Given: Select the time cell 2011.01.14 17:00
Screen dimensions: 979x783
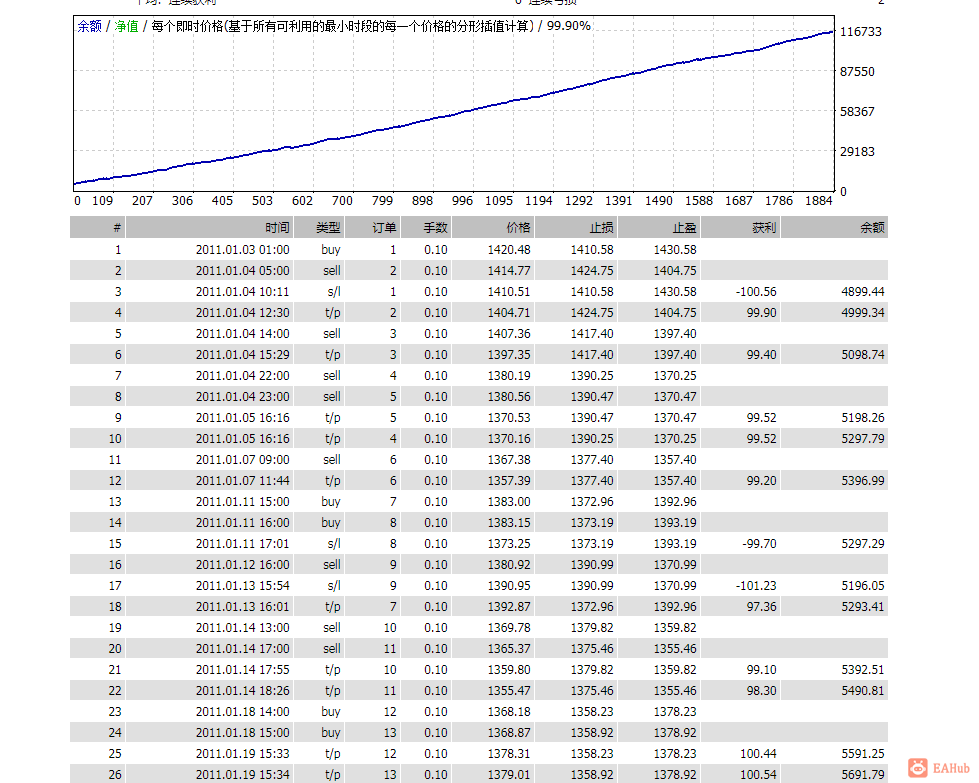Looking at the screenshot, I should [x=243, y=649].
